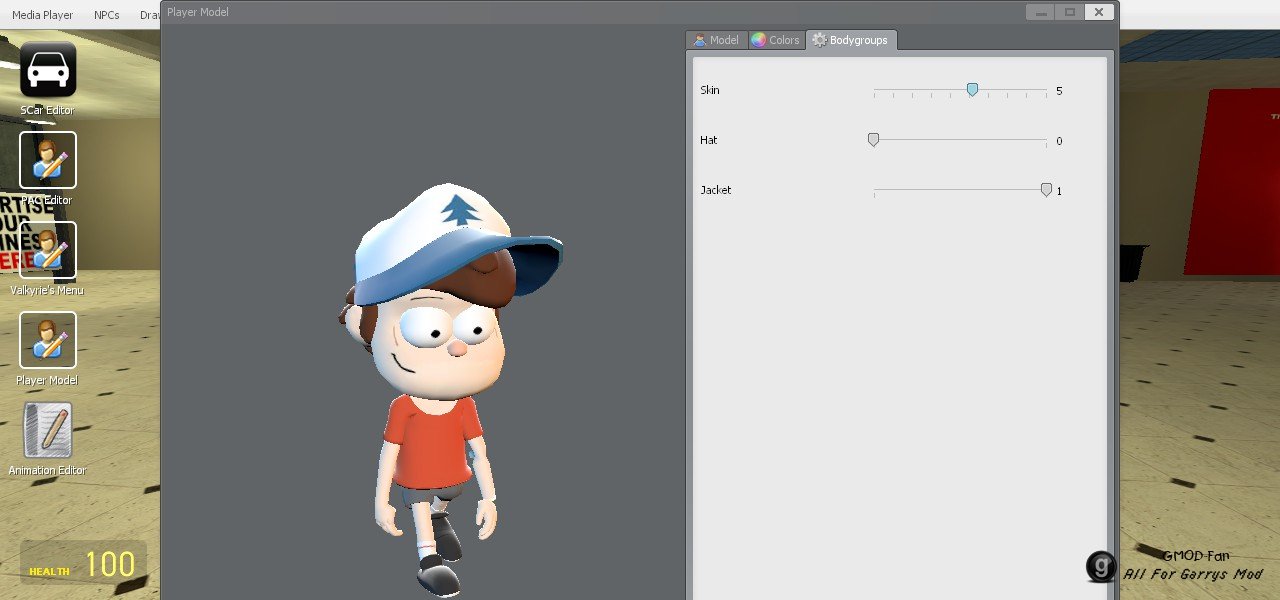The width and height of the screenshot is (1280, 600).
Task: Open the Player Model desktop icon
Action: click(48, 341)
